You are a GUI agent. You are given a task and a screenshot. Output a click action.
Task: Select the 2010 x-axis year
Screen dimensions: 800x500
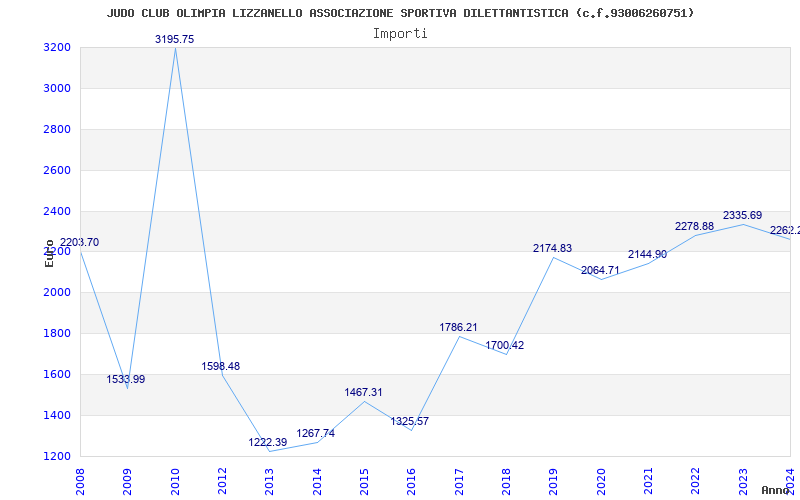(x=175, y=482)
